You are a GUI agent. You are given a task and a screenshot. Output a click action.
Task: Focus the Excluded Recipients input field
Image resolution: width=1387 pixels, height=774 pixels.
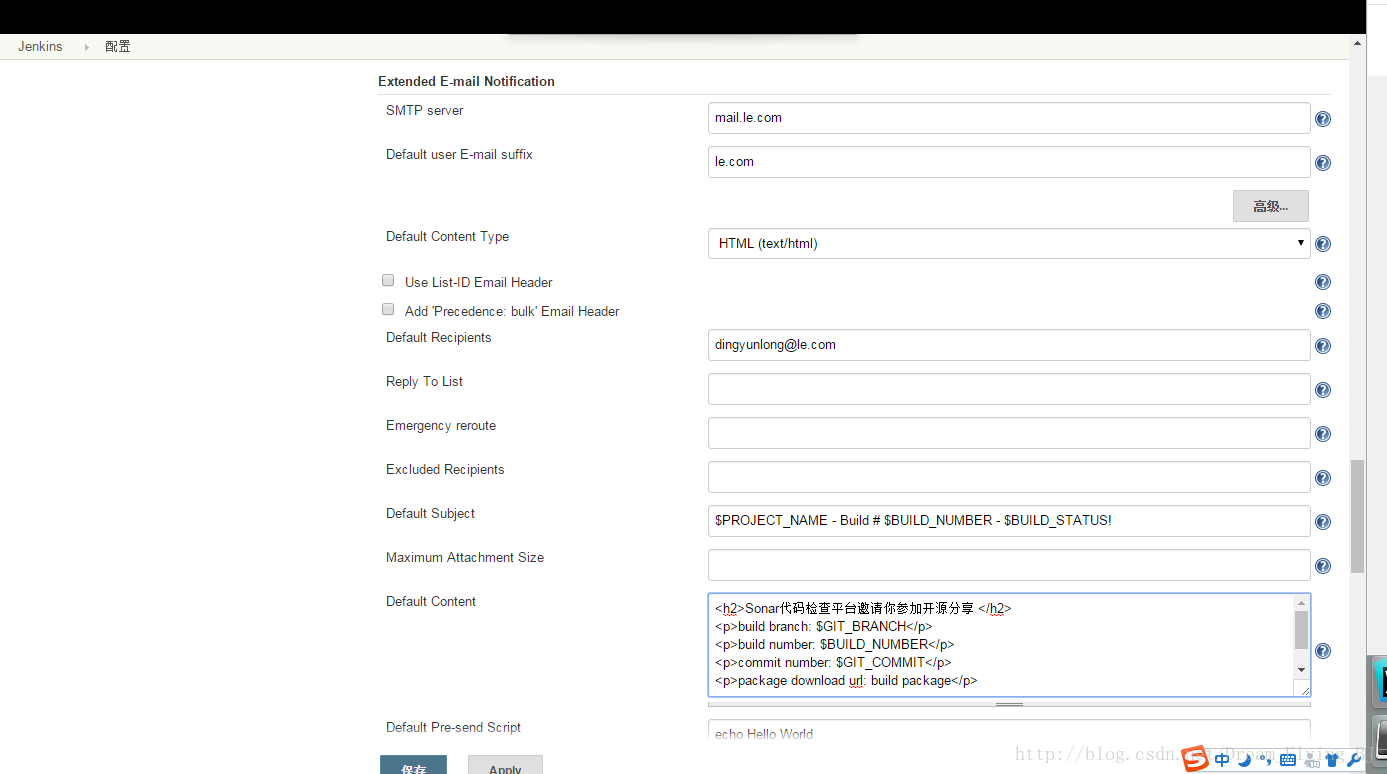coord(1009,477)
